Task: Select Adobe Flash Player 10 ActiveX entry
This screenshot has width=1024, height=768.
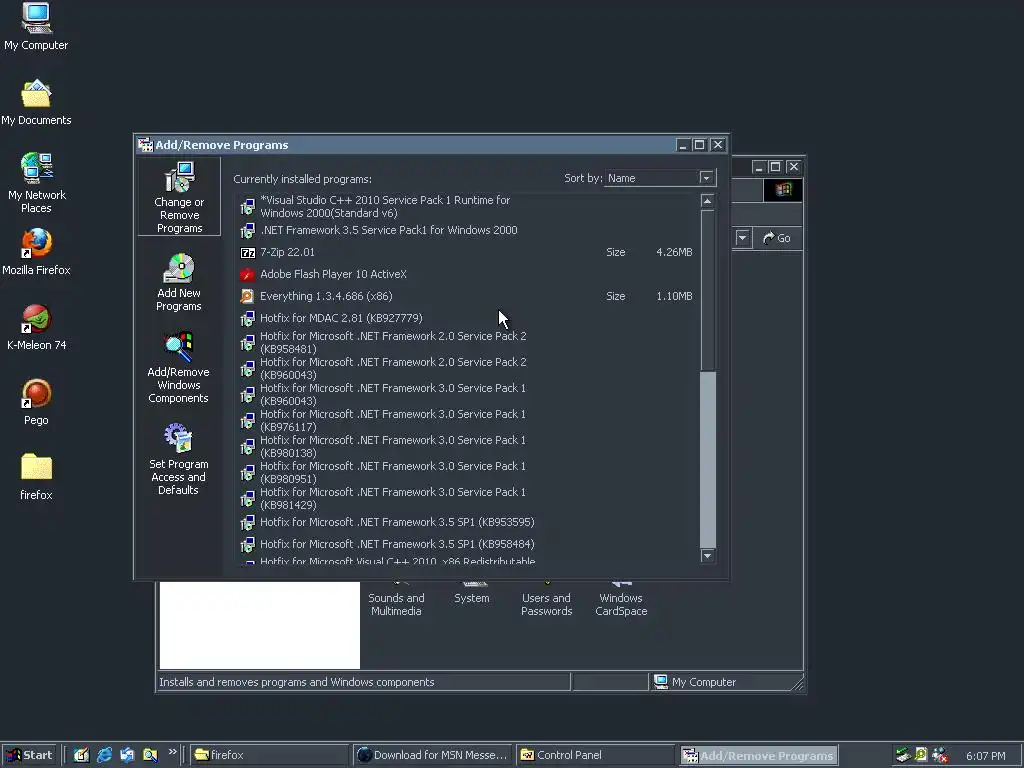Action: click(x=467, y=274)
